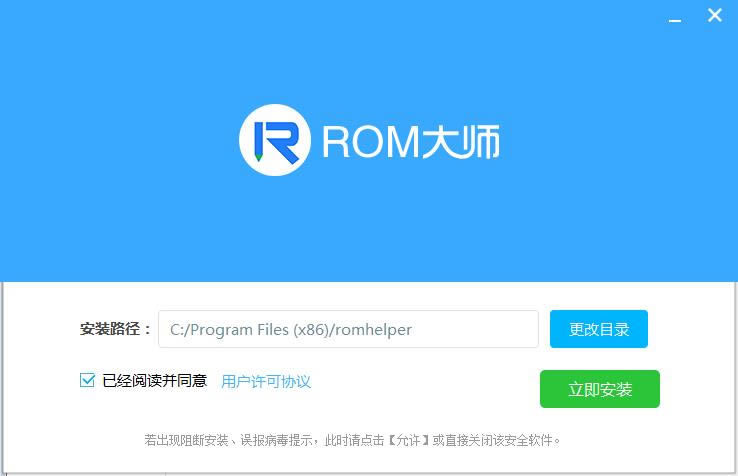
Task: Start setup with the 立即安装 button
Action: [600, 389]
